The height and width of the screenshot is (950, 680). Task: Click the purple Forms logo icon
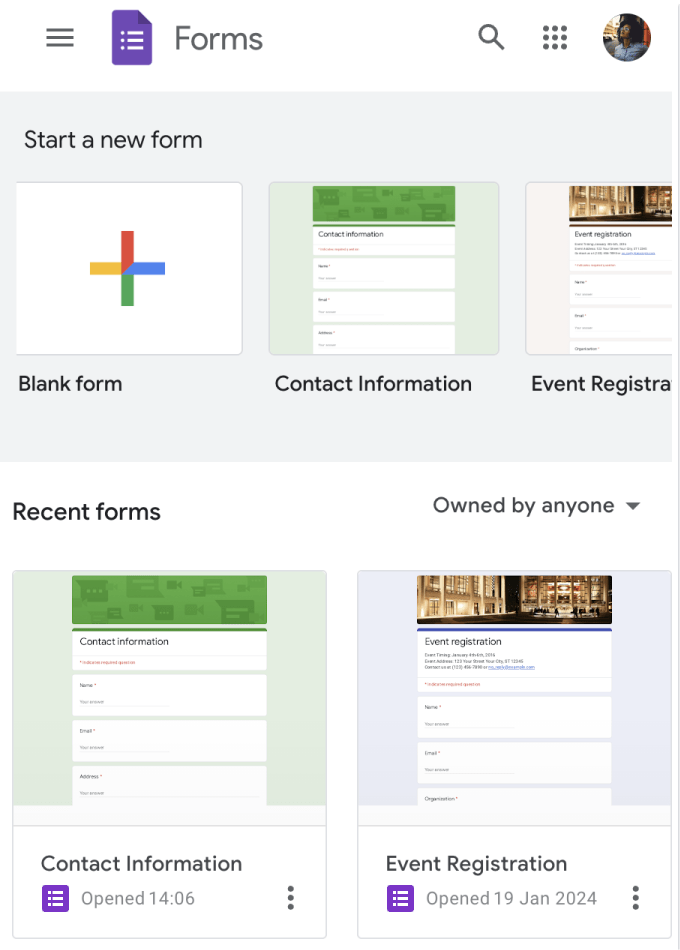coord(131,39)
